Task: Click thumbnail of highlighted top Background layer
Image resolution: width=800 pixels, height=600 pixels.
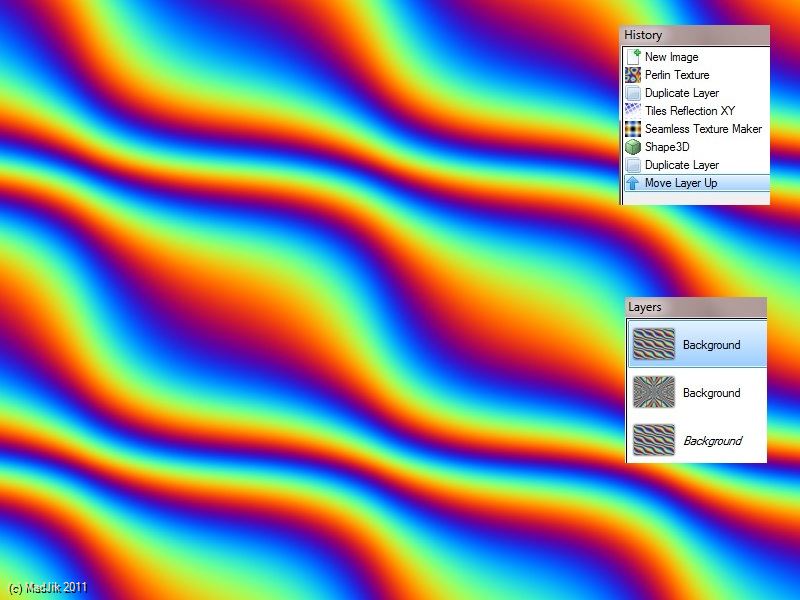Action: [x=654, y=344]
